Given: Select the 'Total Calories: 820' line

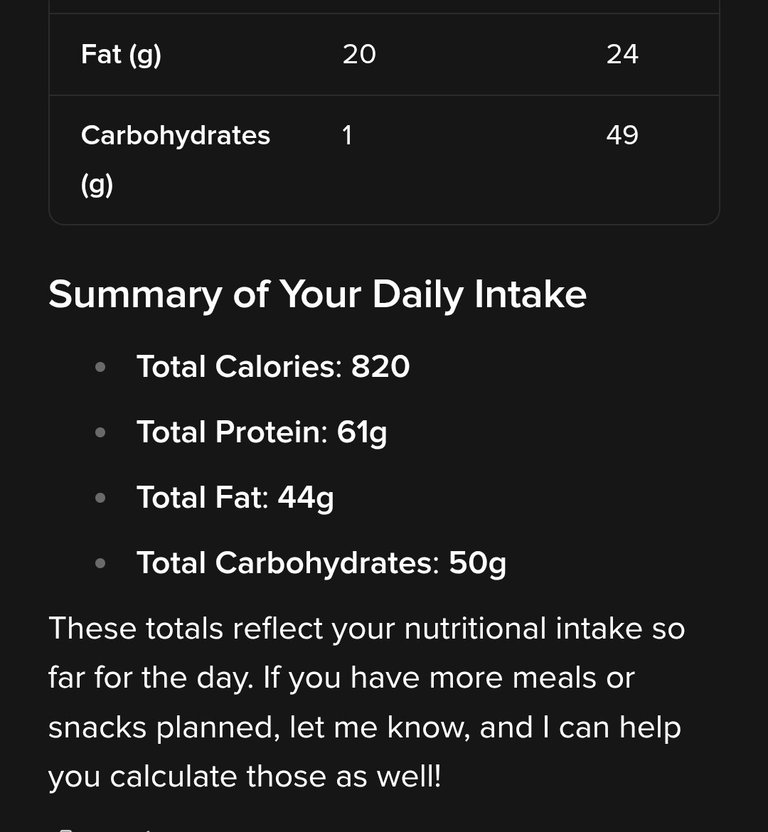Looking at the screenshot, I should pos(273,367).
